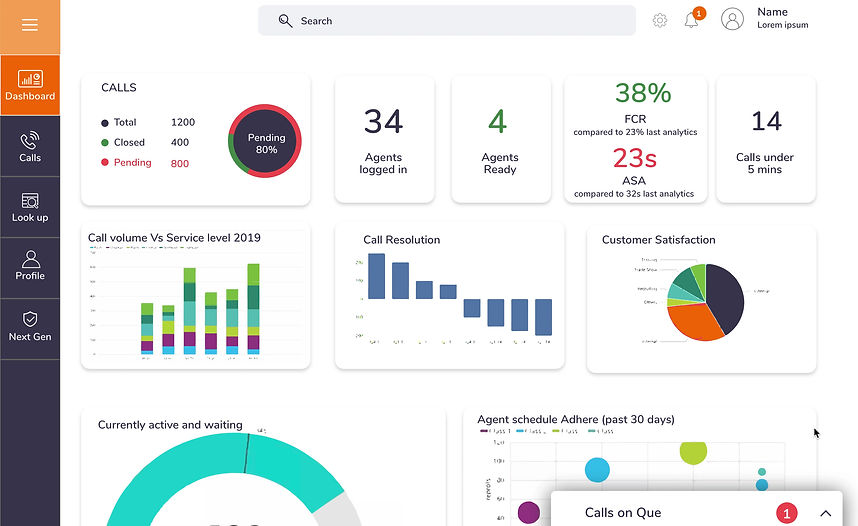The image size is (858, 526).
Task: Open the Look up sidebar icon
Action: tap(30, 201)
